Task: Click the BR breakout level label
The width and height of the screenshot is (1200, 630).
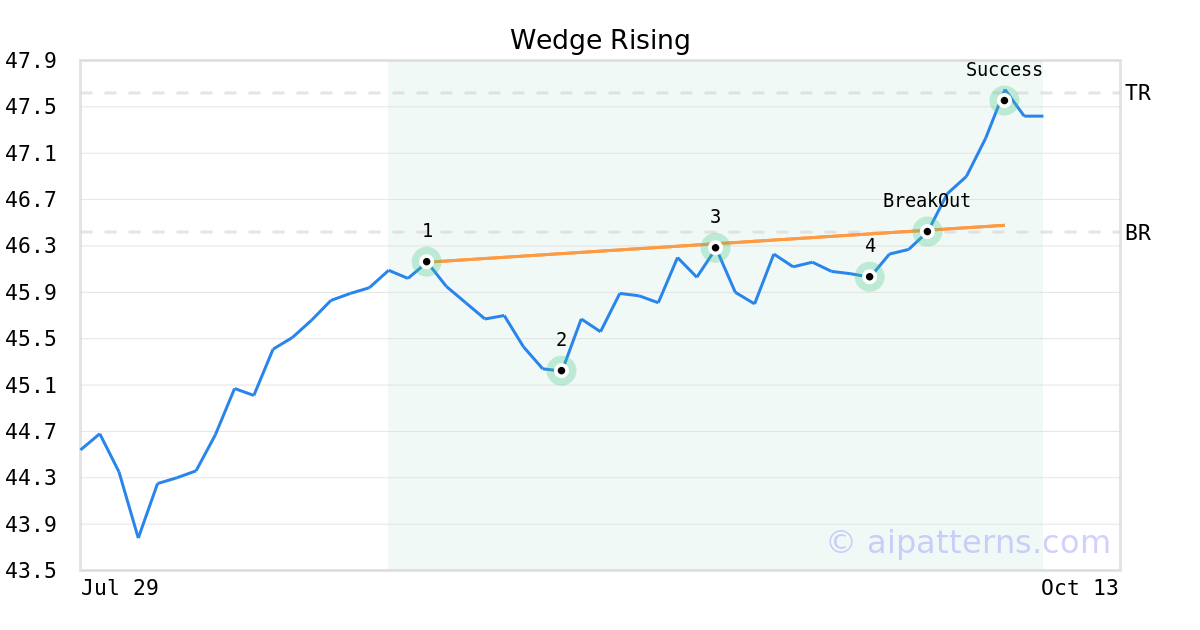Action: tap(1138, 233)
